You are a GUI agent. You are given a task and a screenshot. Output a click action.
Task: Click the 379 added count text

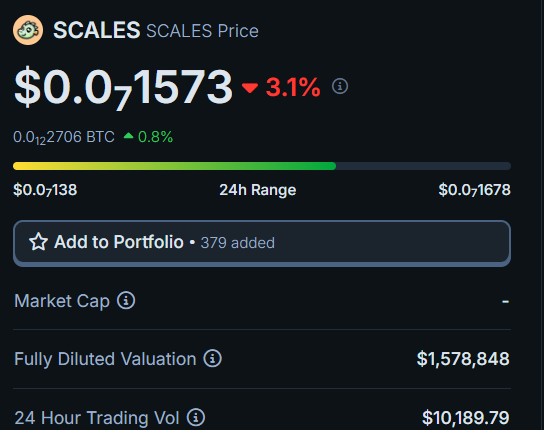[238, 243]
